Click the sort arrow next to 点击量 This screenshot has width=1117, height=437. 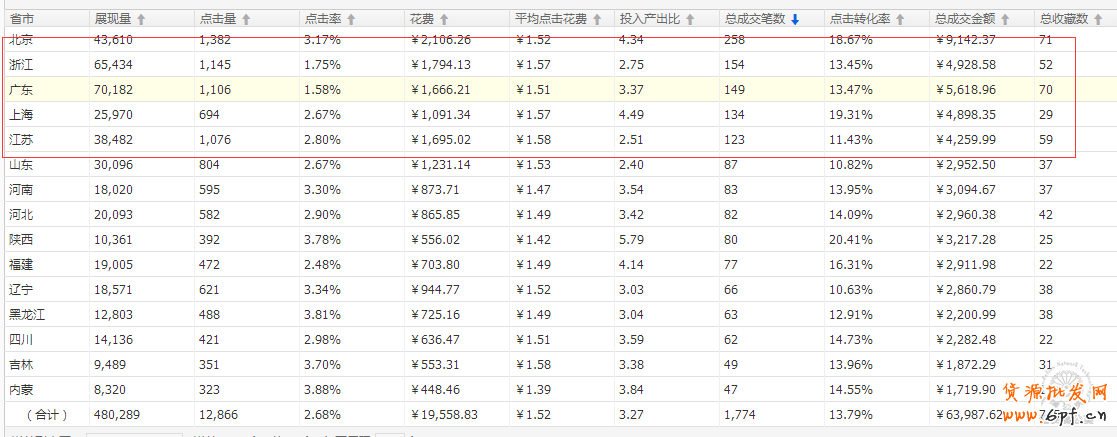[246, 19]
